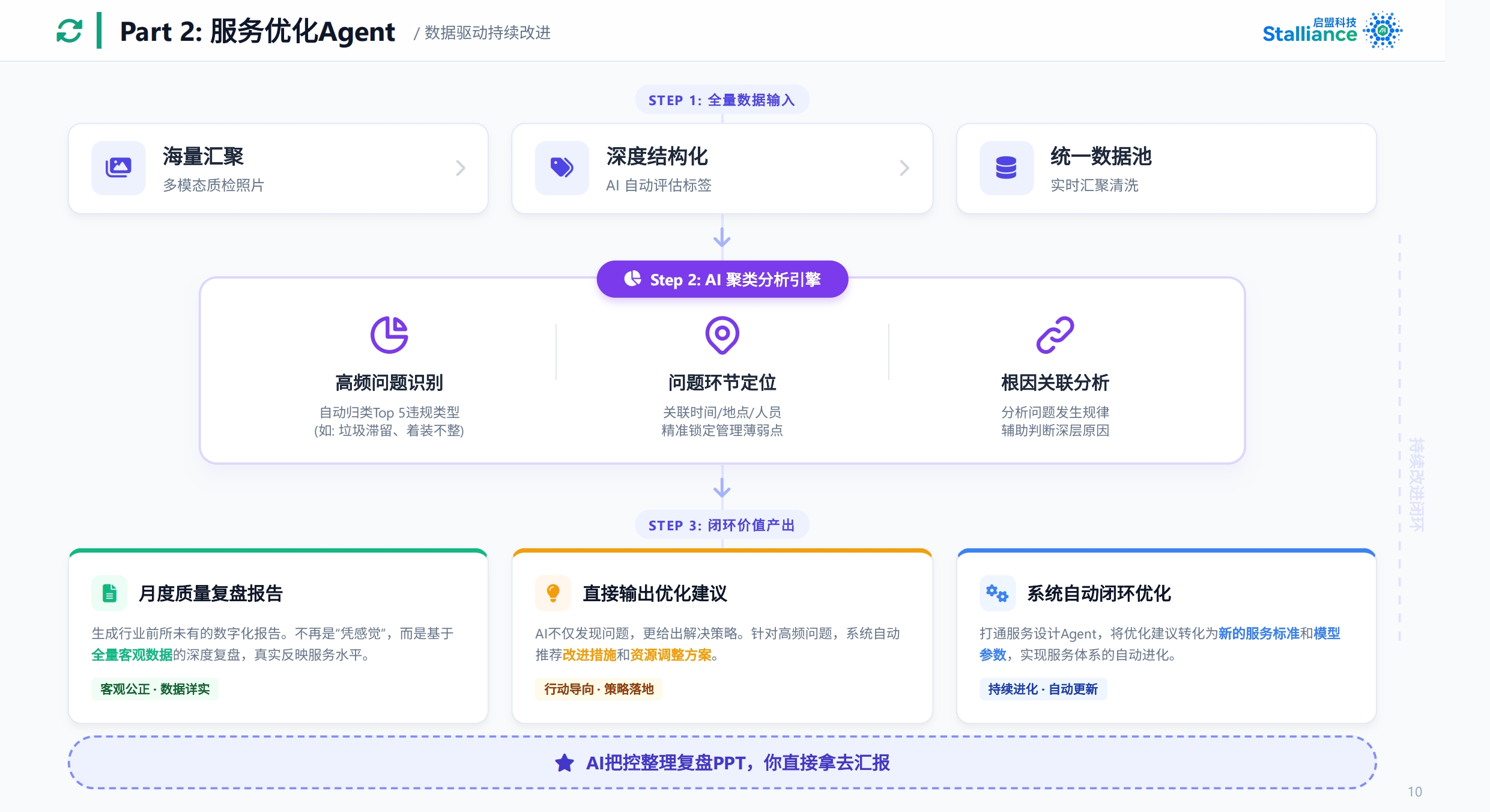Click the lightbulb icon beside 直接输出优化建议
The image size is (1490, 812).
pyautogui.click(x=553, y=593)
